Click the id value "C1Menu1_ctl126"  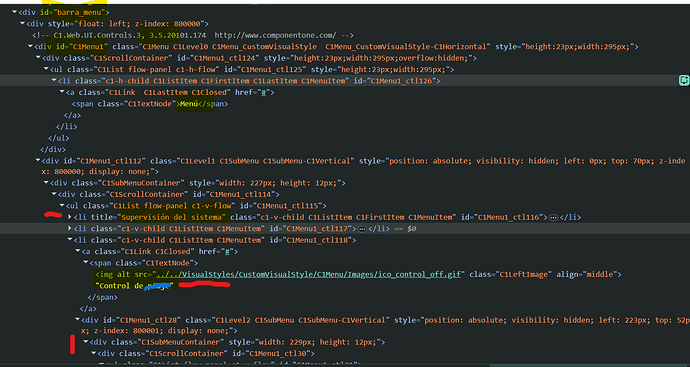coord(402,81)
